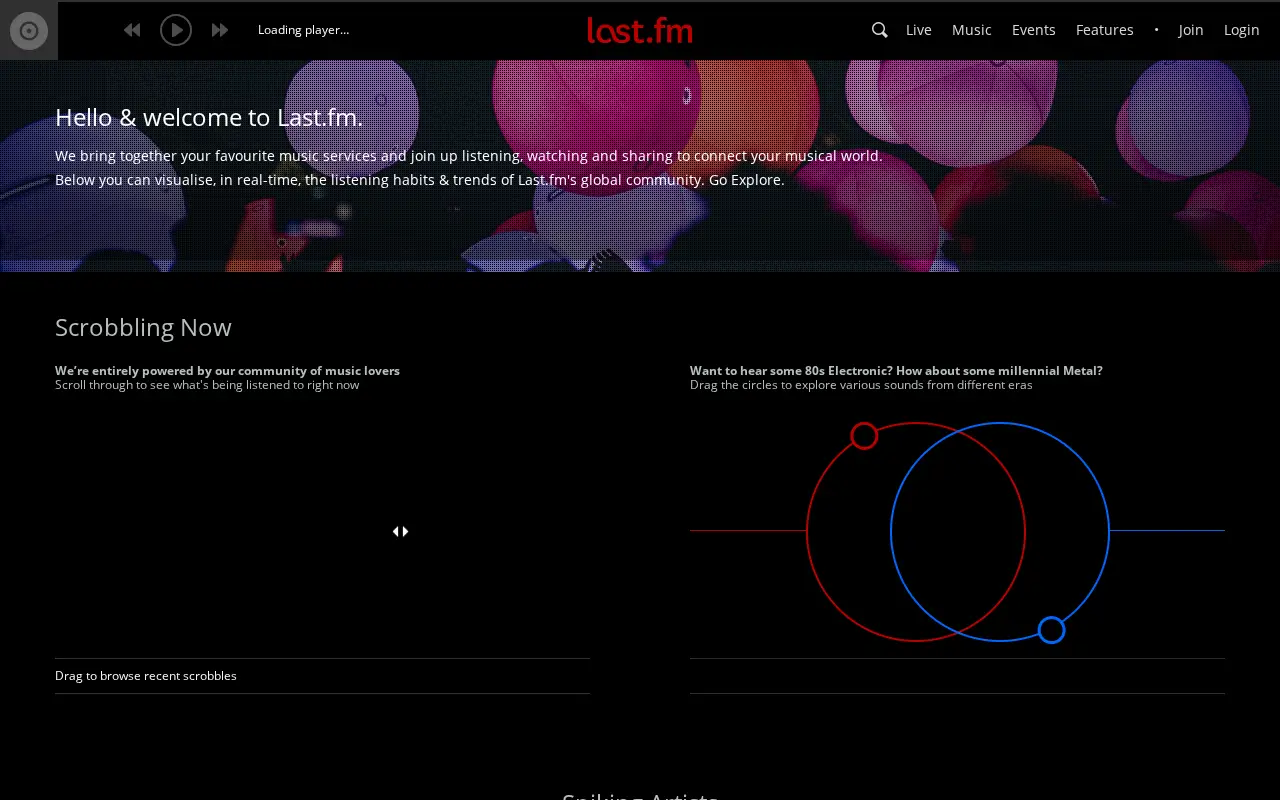
Task: Click 'Drag the circles to explore' text
Action: pos(768,385)
